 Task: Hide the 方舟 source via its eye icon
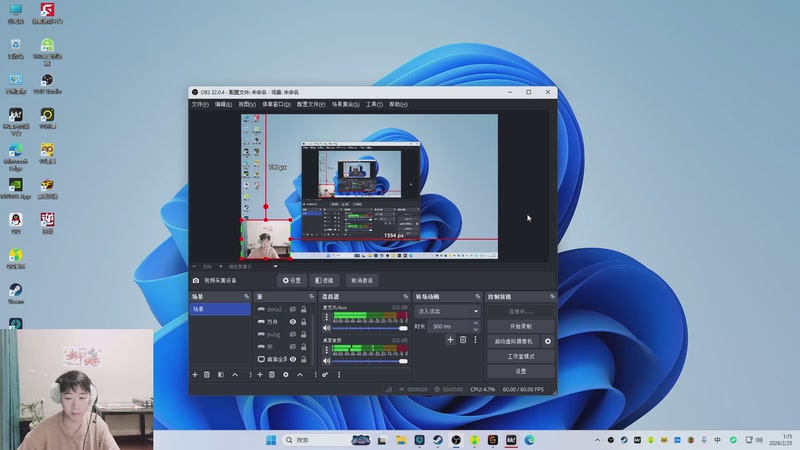click(293, 322)
